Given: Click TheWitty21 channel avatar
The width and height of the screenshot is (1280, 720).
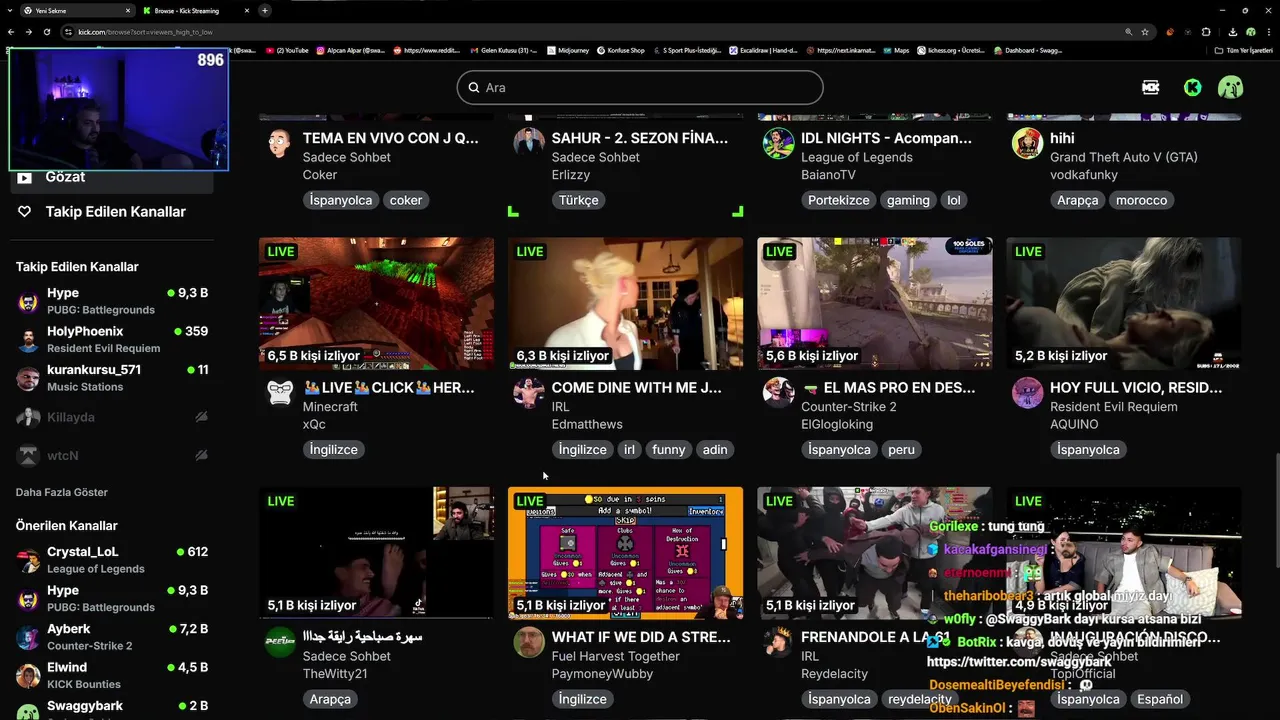Looking at the screenshot, I should 280,642.
